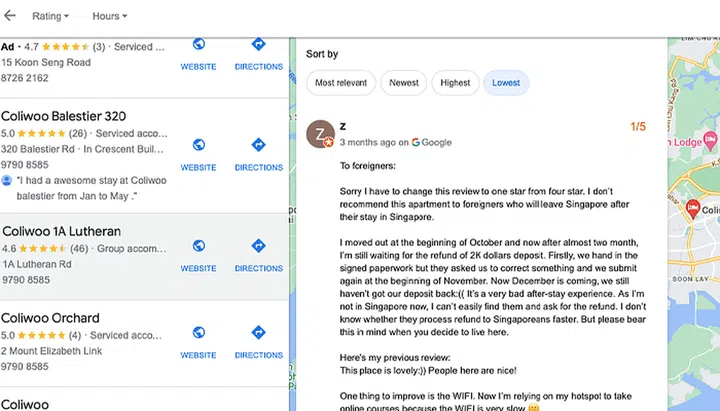Click the back arrow icon
The image size is (720, 411).
(x=10, y=16)
